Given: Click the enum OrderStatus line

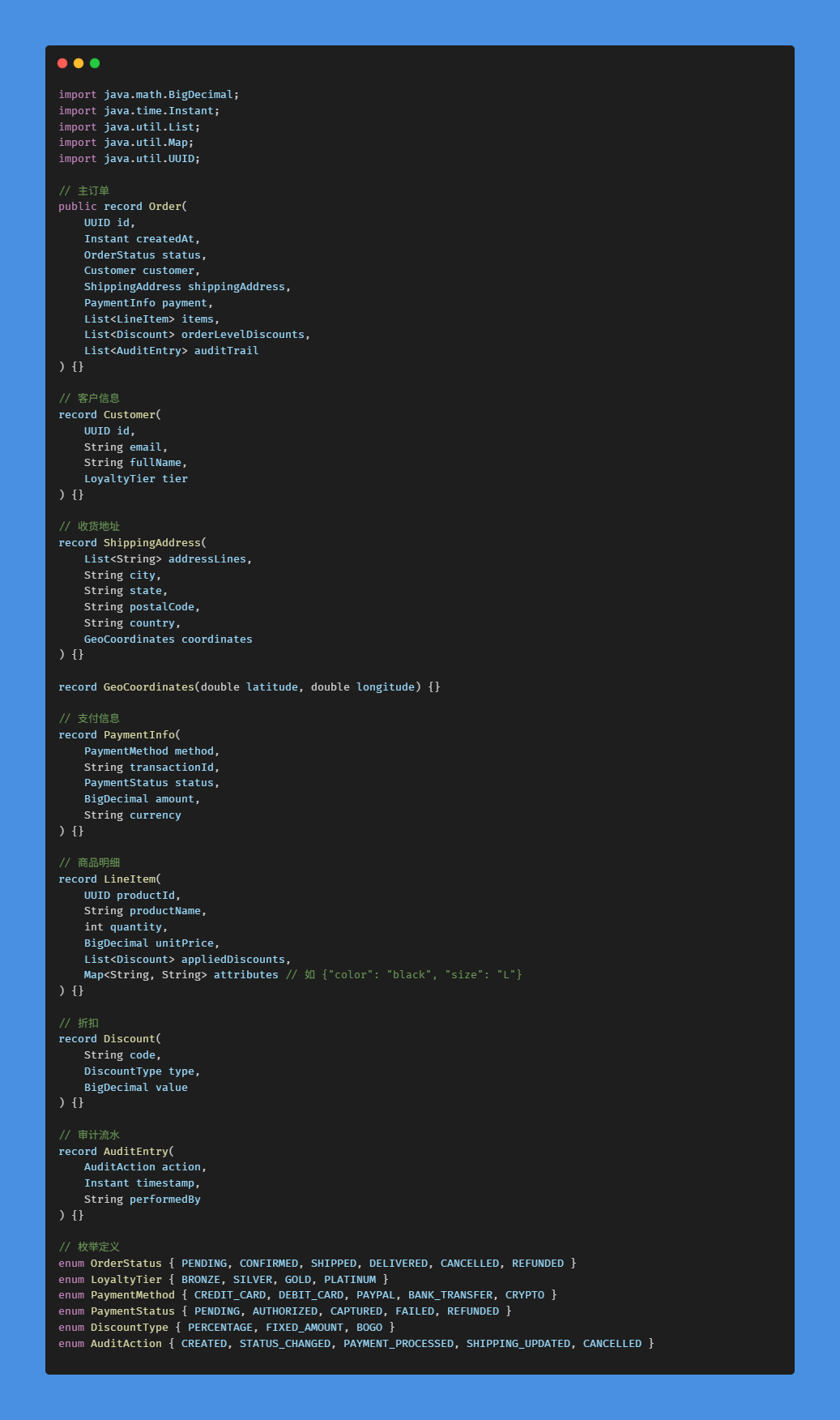Looking at the screenshot, I should [x=318, y=1264].
